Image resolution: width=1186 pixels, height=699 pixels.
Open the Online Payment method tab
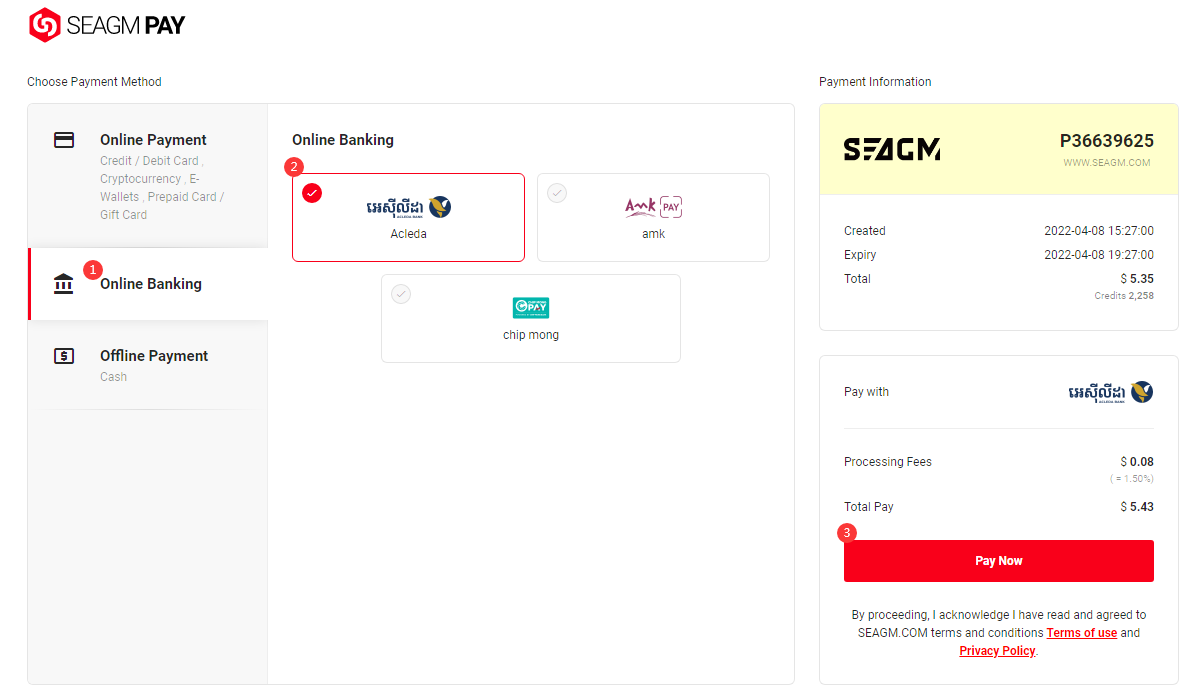(x=148, y=176)
